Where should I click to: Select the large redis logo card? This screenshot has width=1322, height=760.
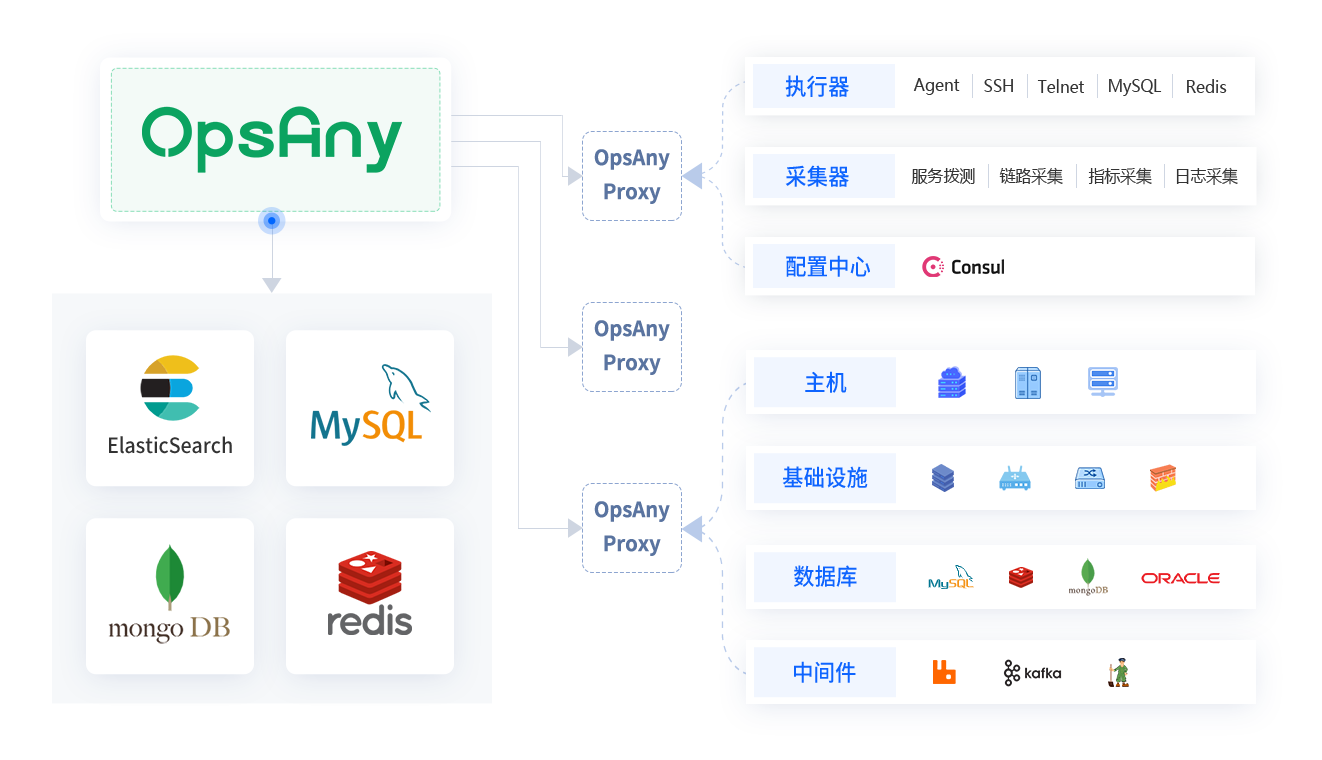tap(370, 596)
